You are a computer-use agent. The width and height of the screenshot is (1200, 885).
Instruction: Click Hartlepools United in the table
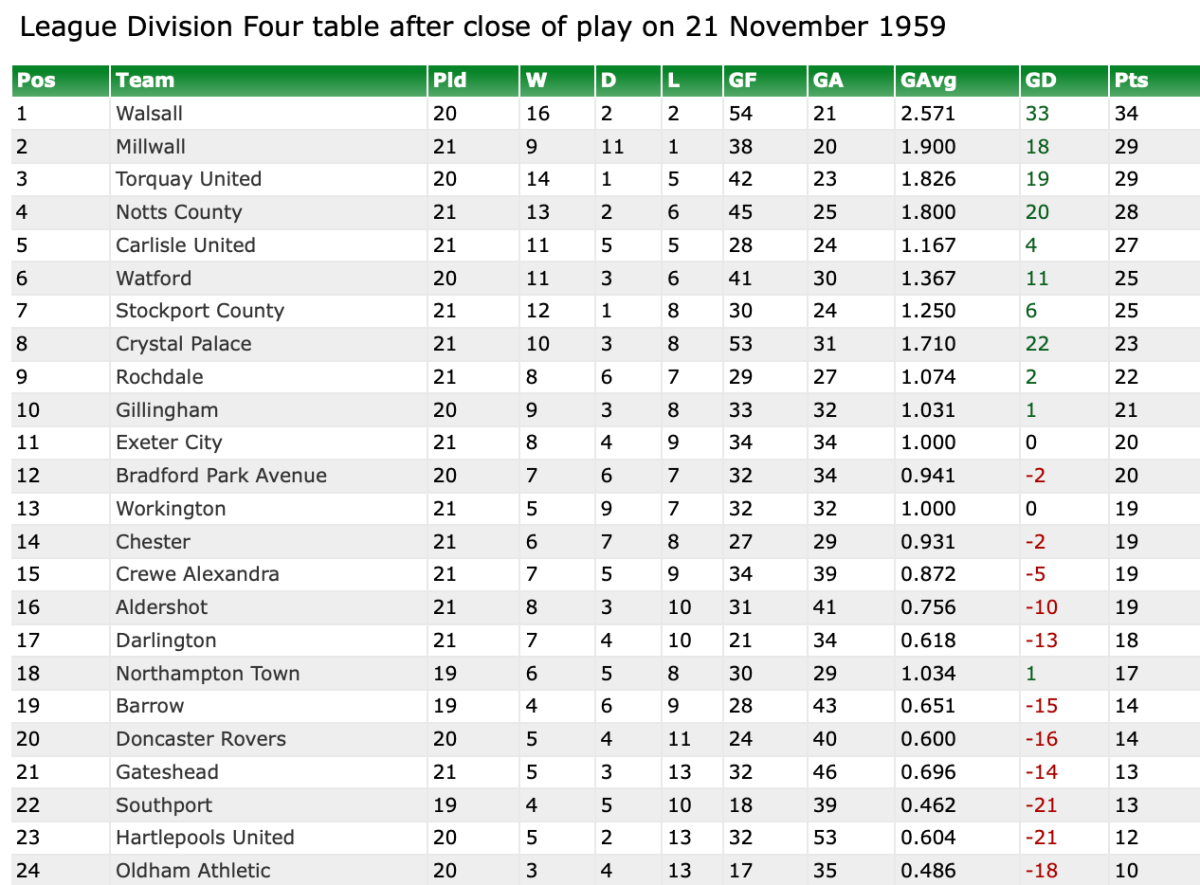tap(204, 838)
